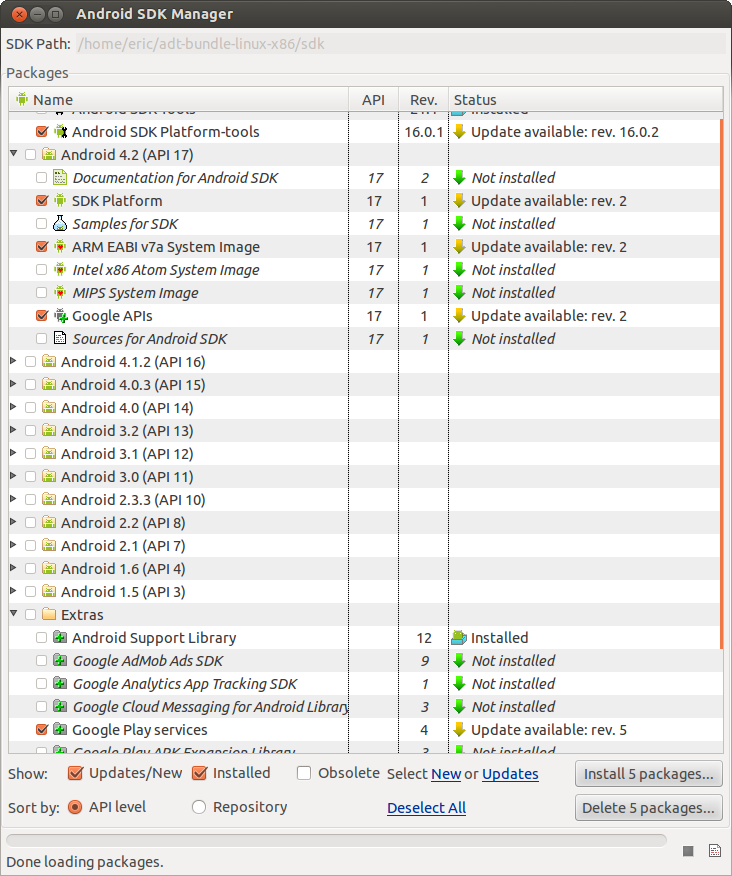The height and width of the screenshot is (876, 732).
Task: Click Install 5 packages button
Action: [x=649, y=774]
